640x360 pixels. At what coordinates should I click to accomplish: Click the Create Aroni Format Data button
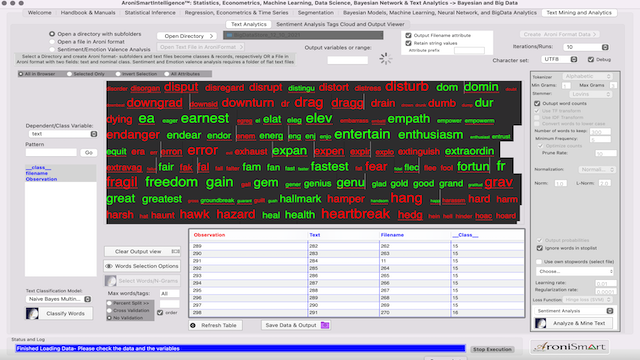point(560,35)
